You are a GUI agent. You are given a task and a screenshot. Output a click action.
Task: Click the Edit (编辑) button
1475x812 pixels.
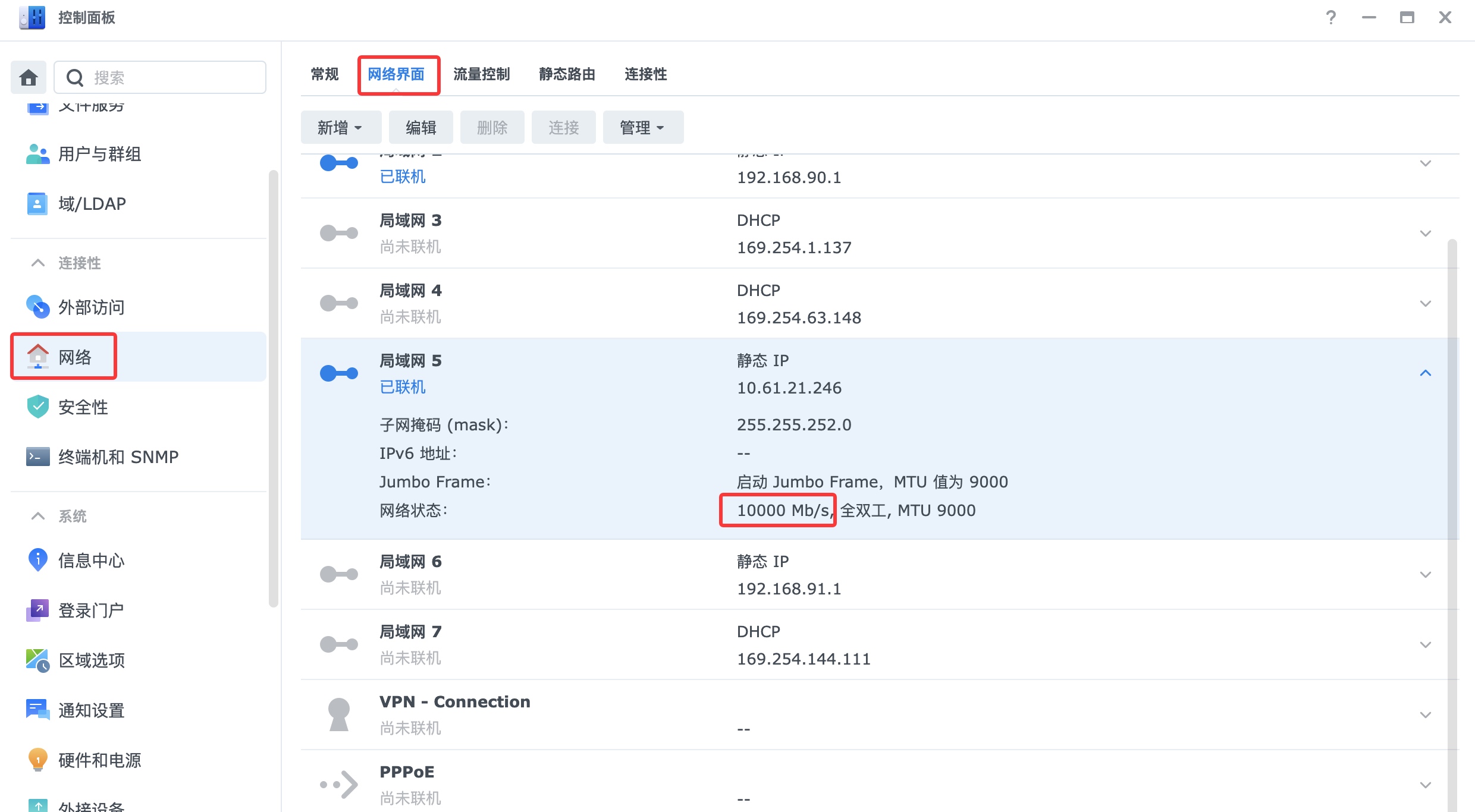420,127
